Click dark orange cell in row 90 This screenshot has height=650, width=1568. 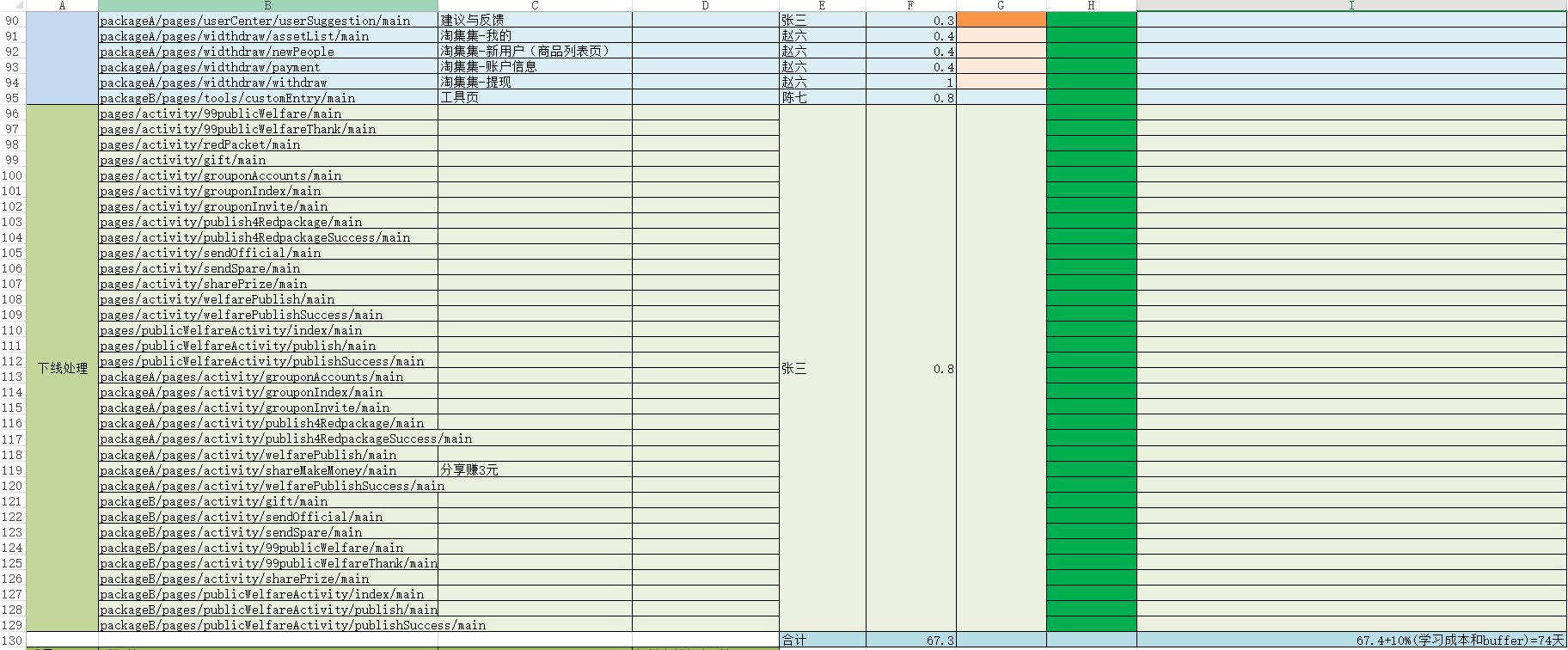click(1001, 20)
